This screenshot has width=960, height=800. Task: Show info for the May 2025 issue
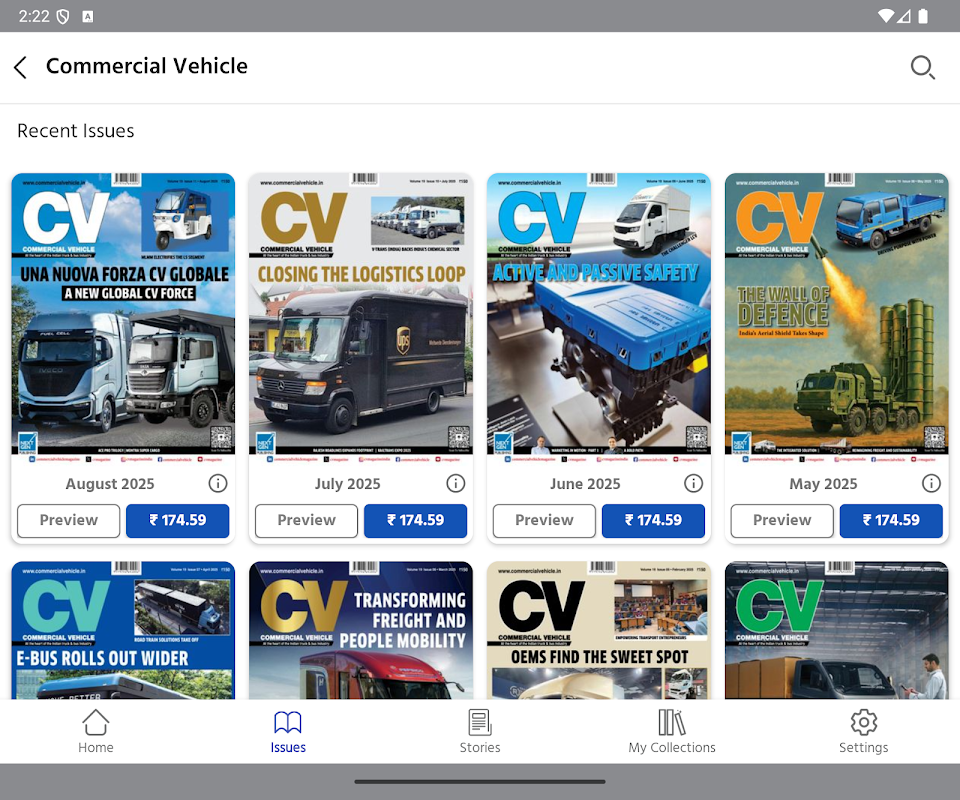coord(931,484)
